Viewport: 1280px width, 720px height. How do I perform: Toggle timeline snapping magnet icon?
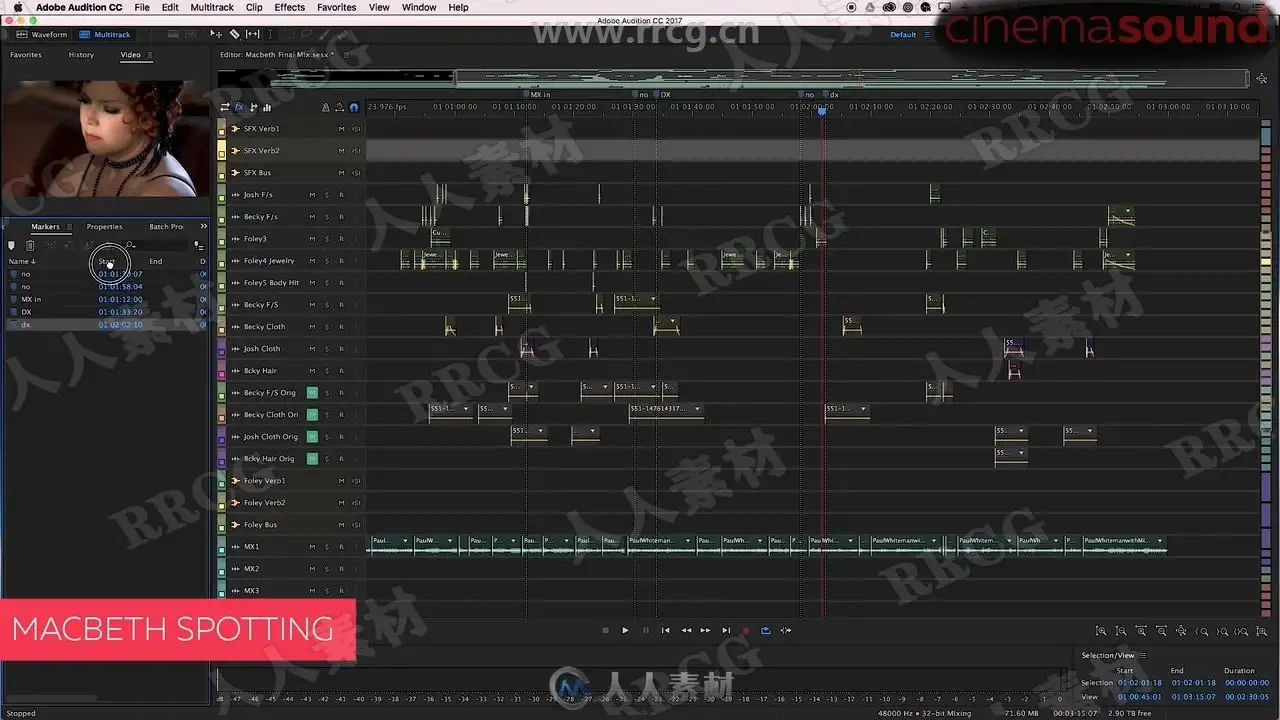click(353, 107)
